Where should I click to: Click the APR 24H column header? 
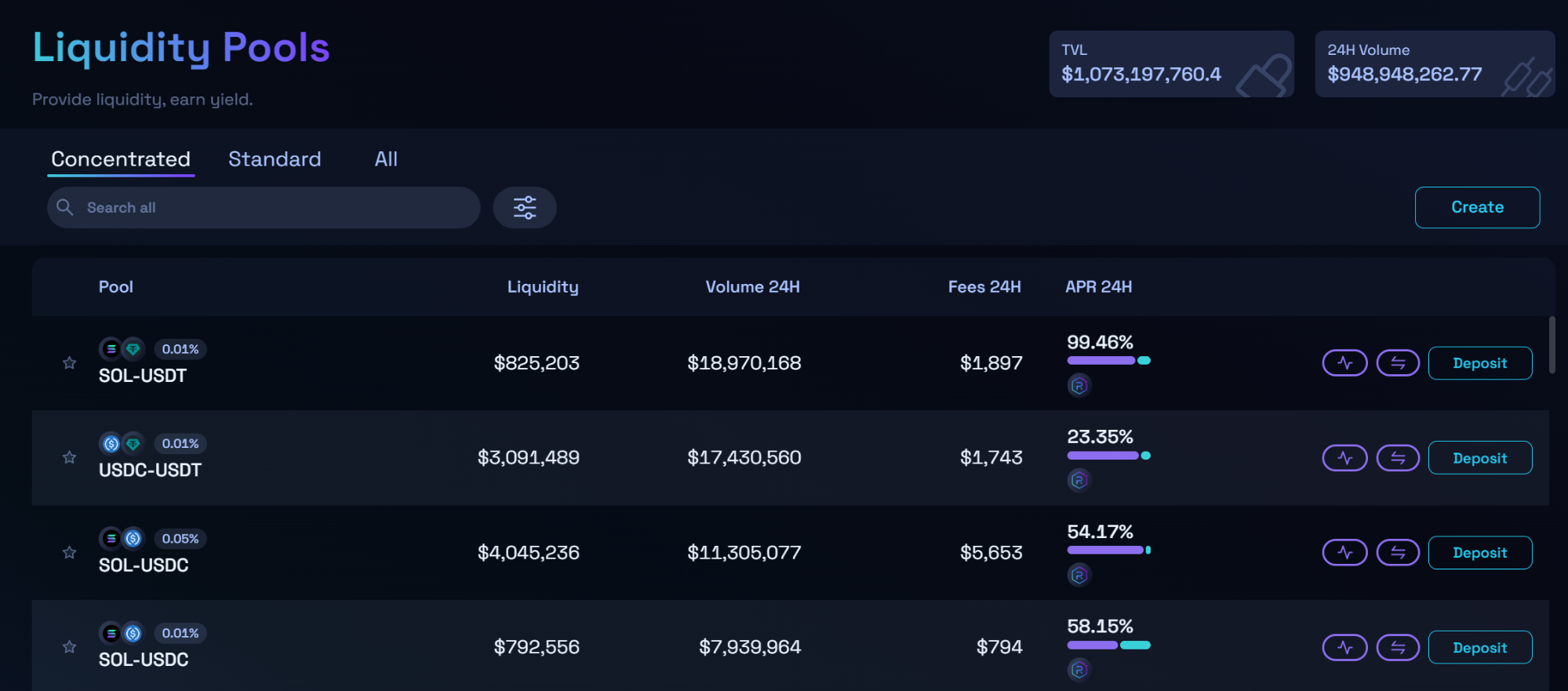[x=1098, y=287]
